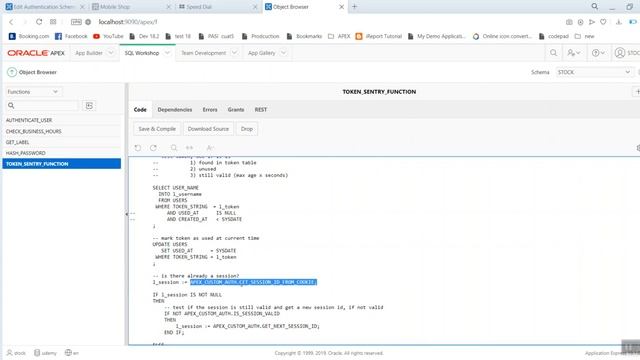The height and width of the screenshot is (360, 640).
Task: Expand the SQL Workshop dropdown arrow
Action: click(x=167, y=53)
